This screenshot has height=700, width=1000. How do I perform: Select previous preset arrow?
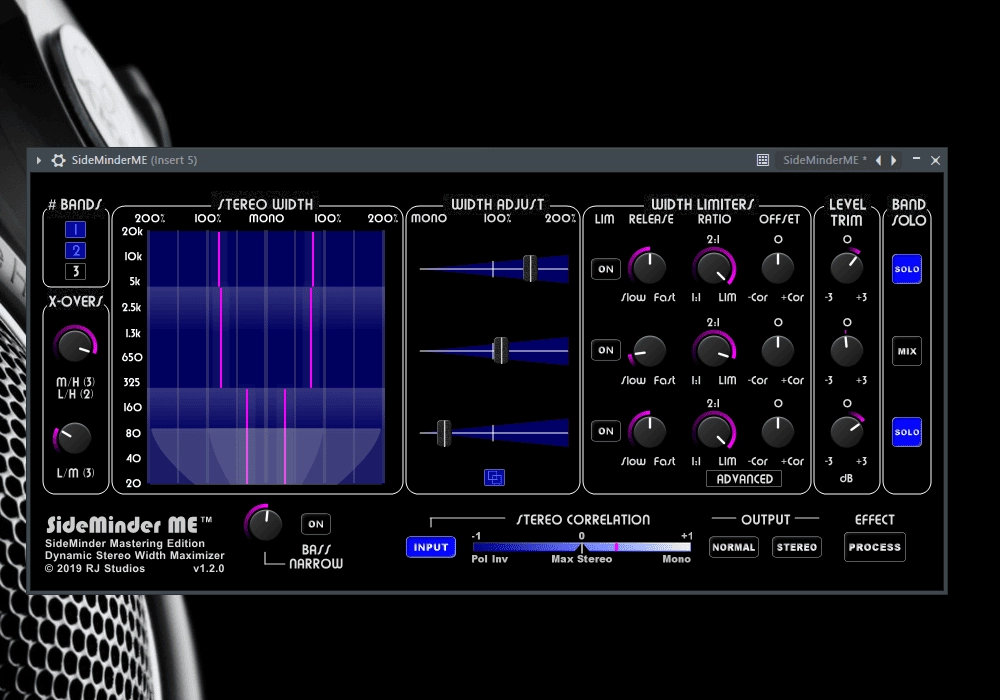[879, 160]
